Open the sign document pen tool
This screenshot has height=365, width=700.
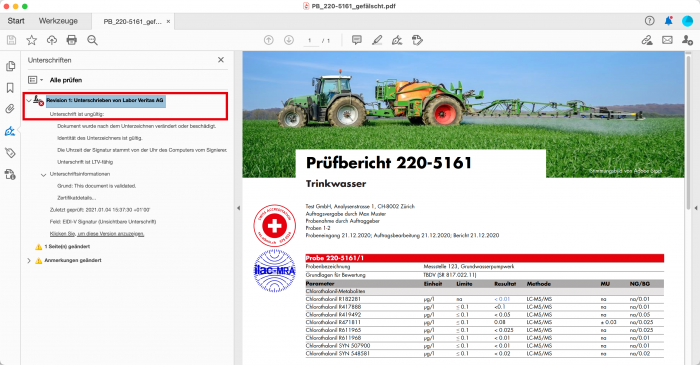[397, 40]
